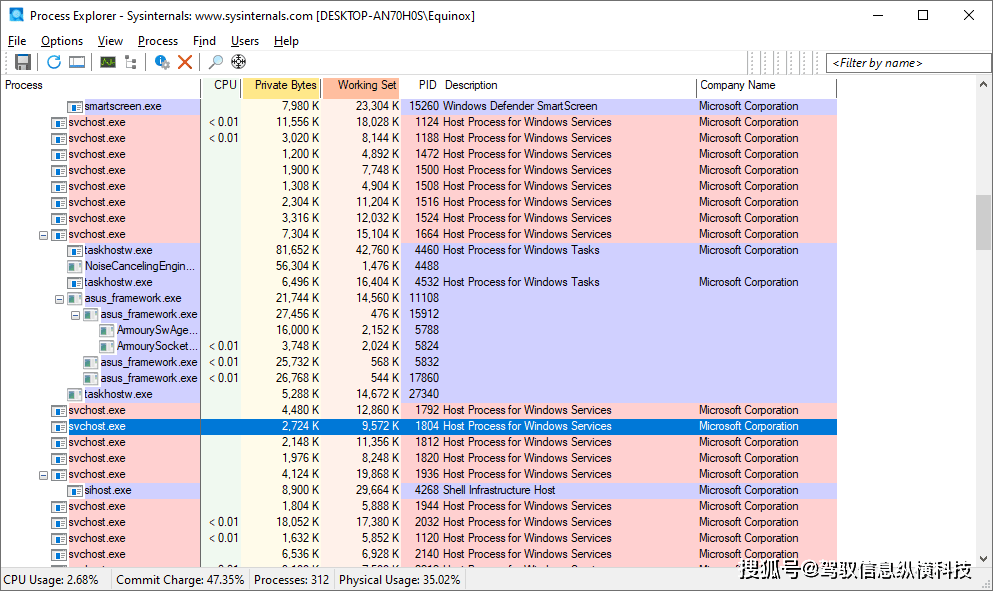Collapse the asus_framework.exe PID 11108 node
The width and height of the screenshot is (993, 591).
(x=60, y=299)
